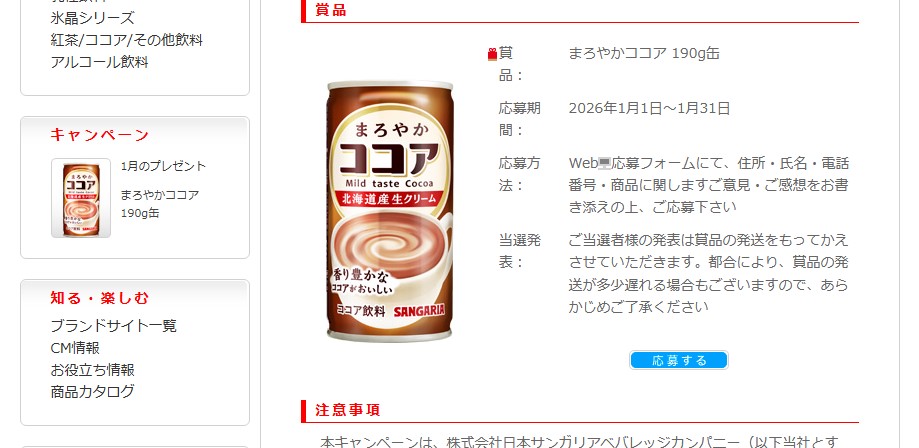Open the 氷晶シリーズ link

point(92,18)
